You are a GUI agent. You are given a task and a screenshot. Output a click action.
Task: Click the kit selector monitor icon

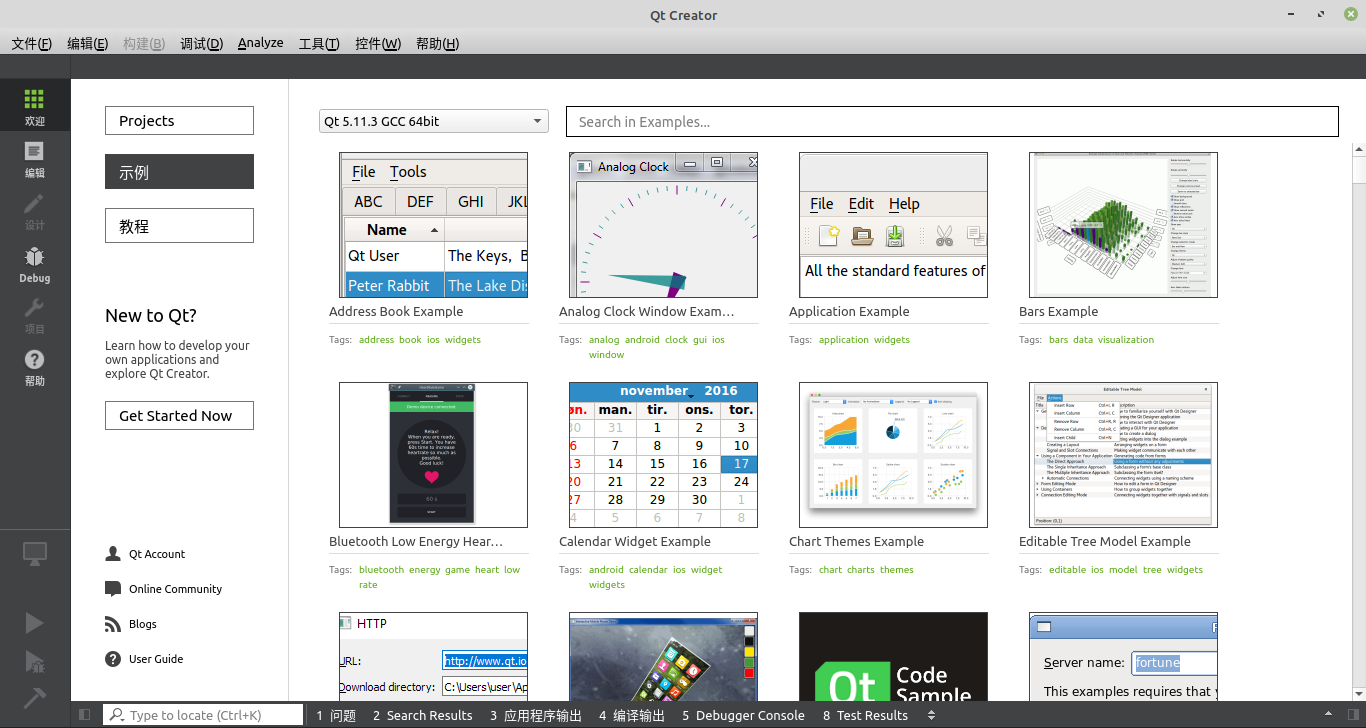35,554
